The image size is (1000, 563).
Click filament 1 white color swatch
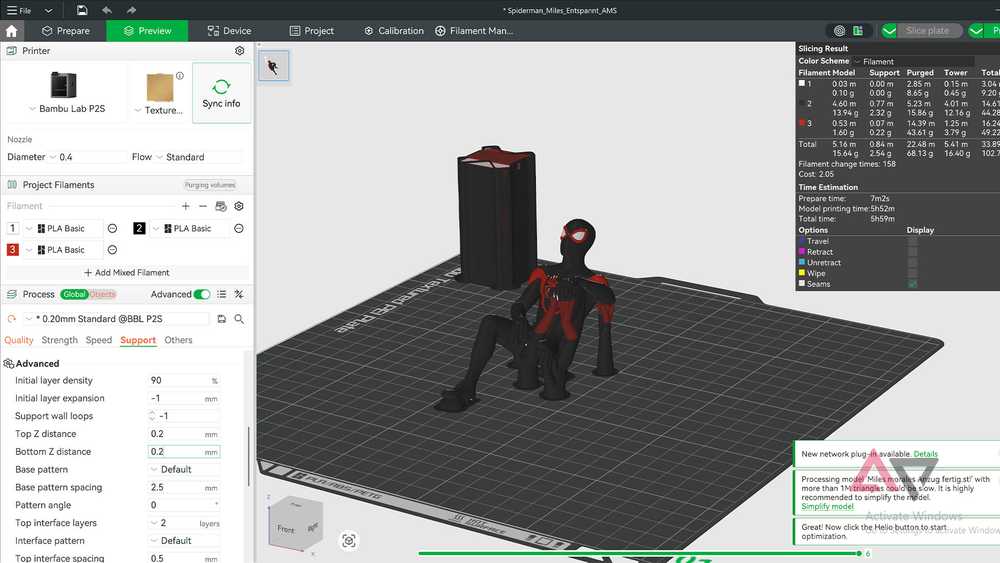point(13,228)
